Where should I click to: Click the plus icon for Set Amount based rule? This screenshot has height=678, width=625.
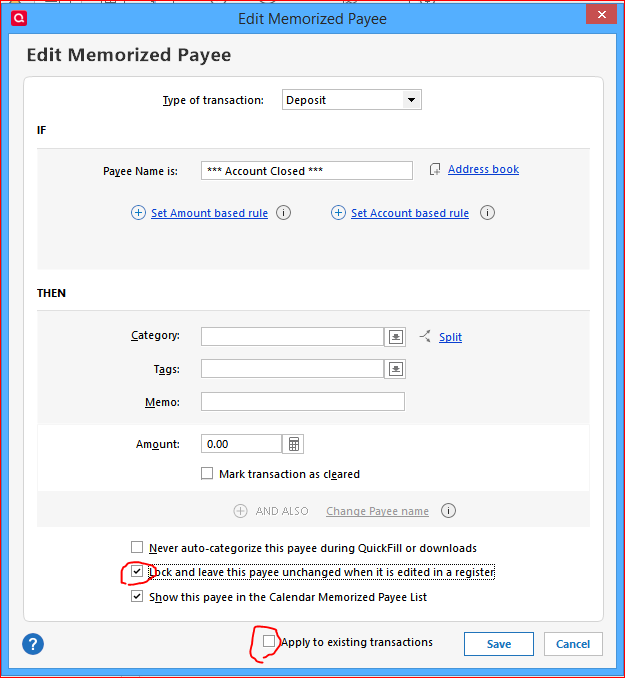coord(138,213)
